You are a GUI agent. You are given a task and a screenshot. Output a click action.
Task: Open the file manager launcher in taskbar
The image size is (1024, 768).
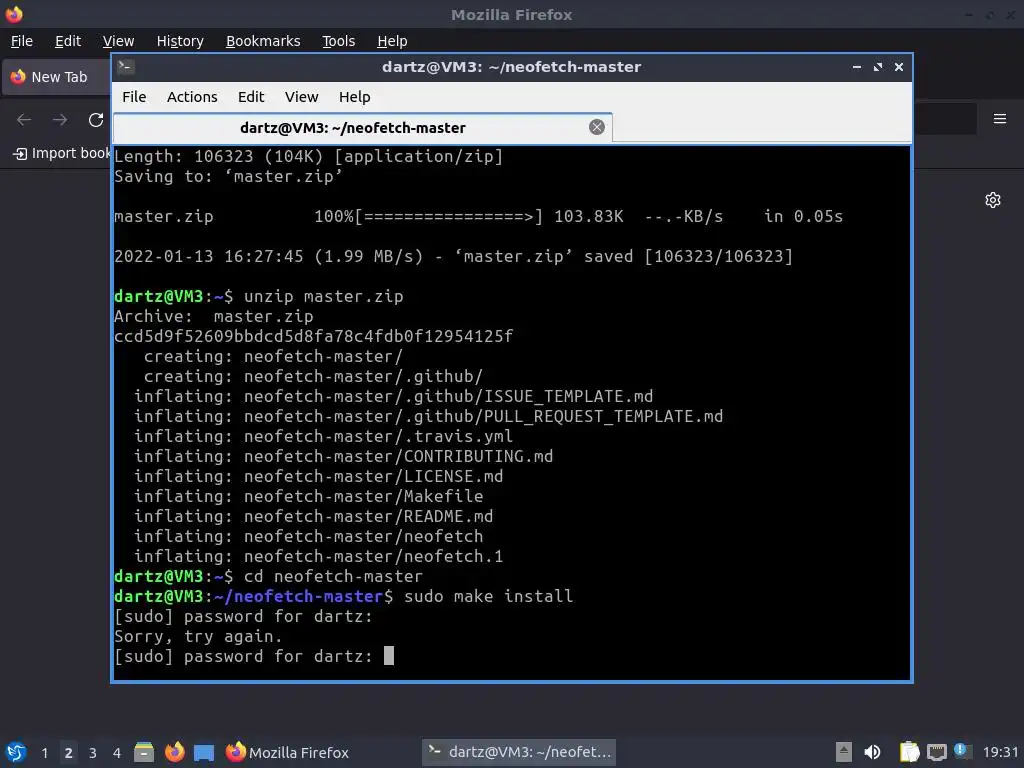pos(144,752)
